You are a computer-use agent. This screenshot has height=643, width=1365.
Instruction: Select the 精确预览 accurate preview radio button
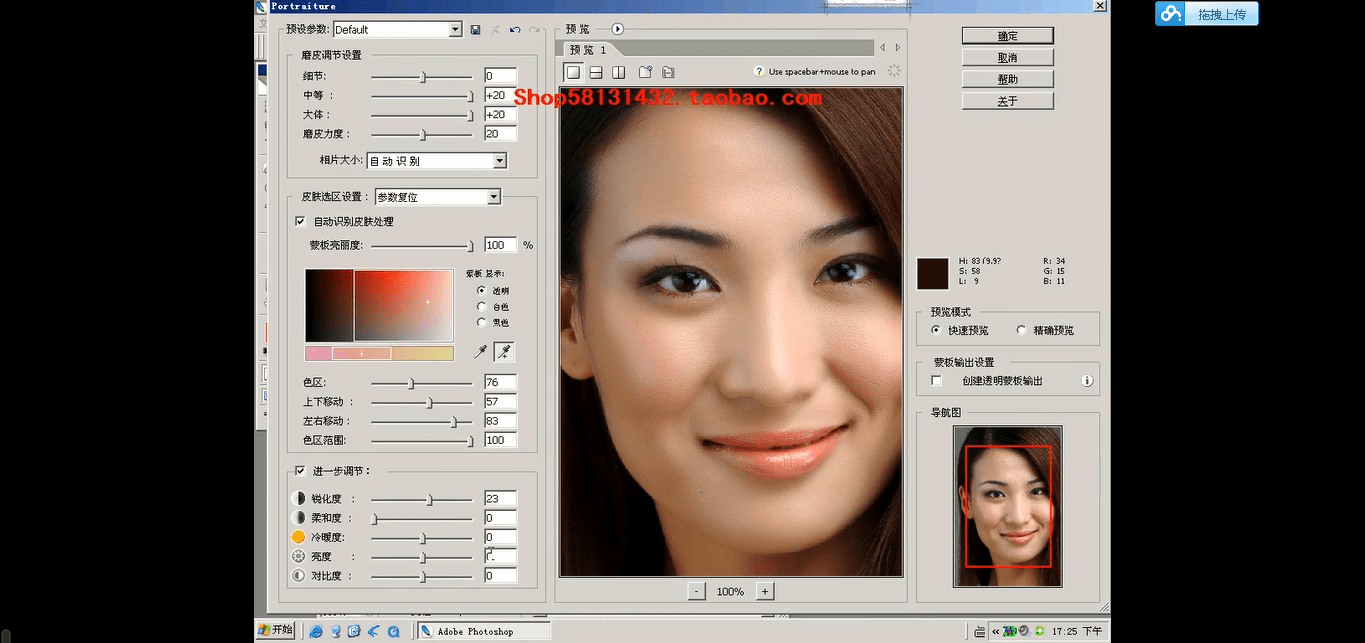tap(1021, 330)
